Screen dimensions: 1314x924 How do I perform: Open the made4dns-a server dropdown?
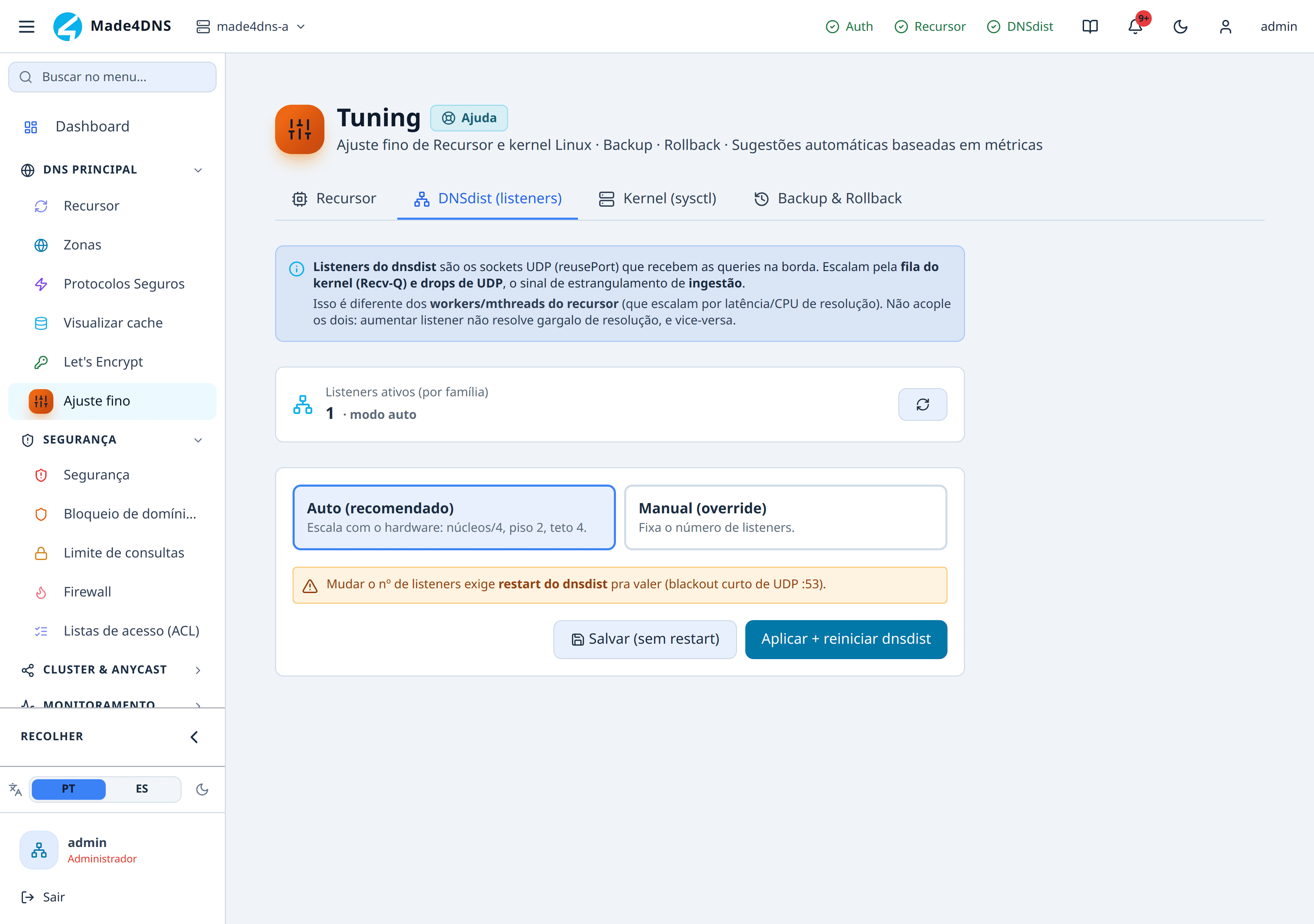[x=251, y=26]
